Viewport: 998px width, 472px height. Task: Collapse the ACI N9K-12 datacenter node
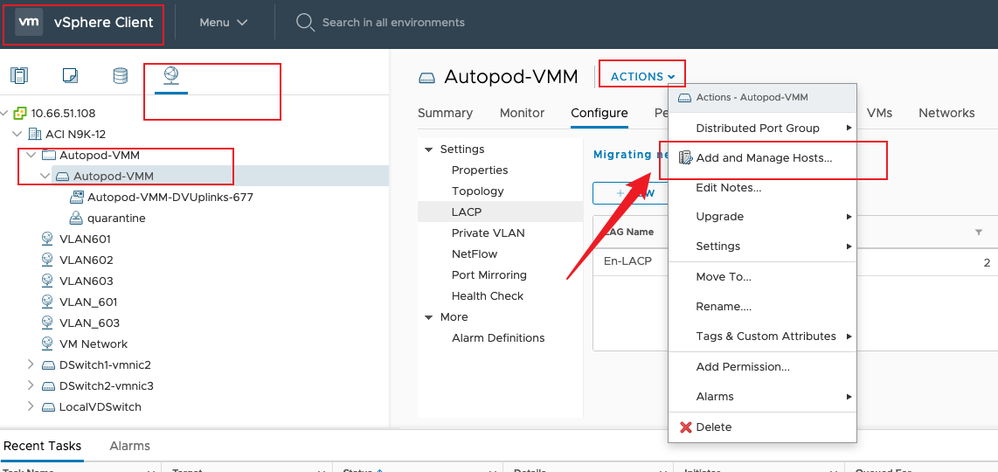[17, 134]
